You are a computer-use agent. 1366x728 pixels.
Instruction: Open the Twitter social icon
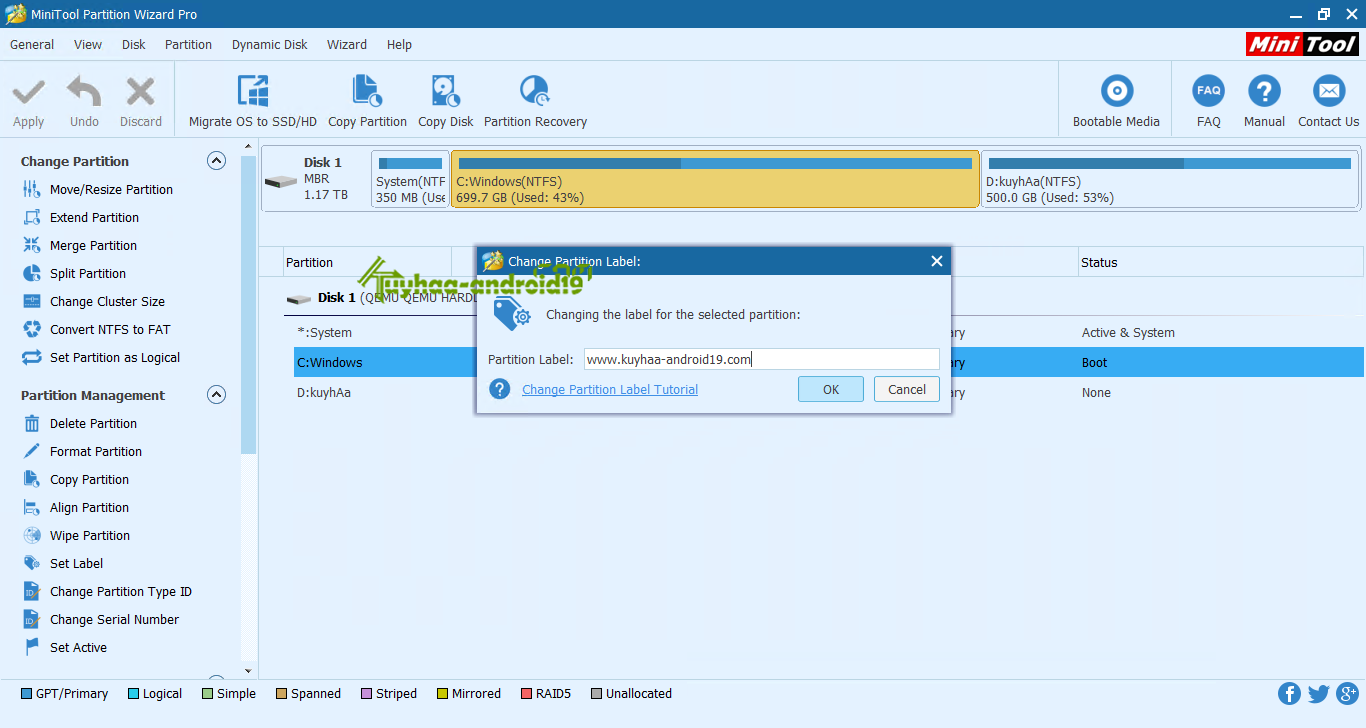1318,694
